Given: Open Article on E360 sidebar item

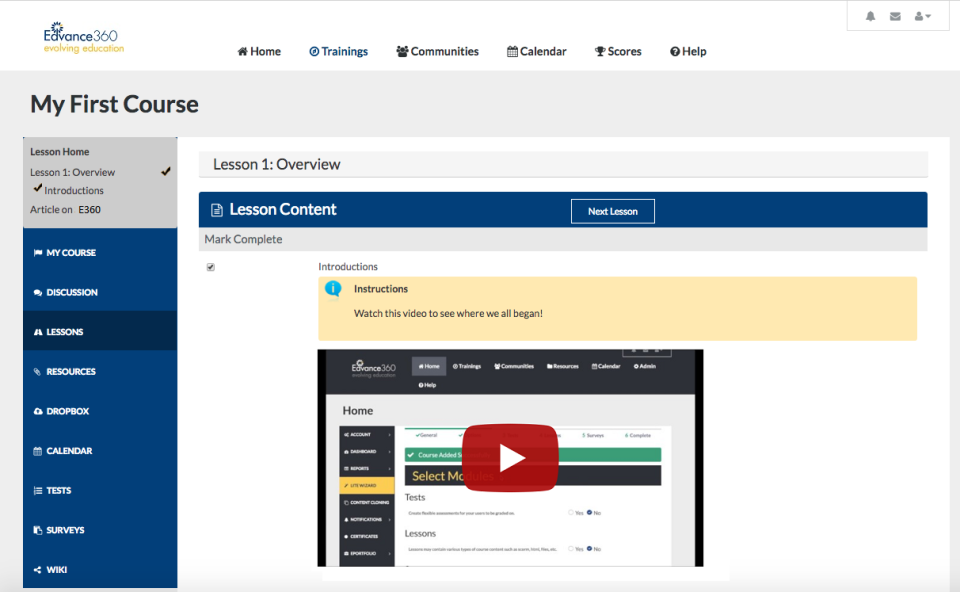Looking at the screenshot, I should pos(66,209).
